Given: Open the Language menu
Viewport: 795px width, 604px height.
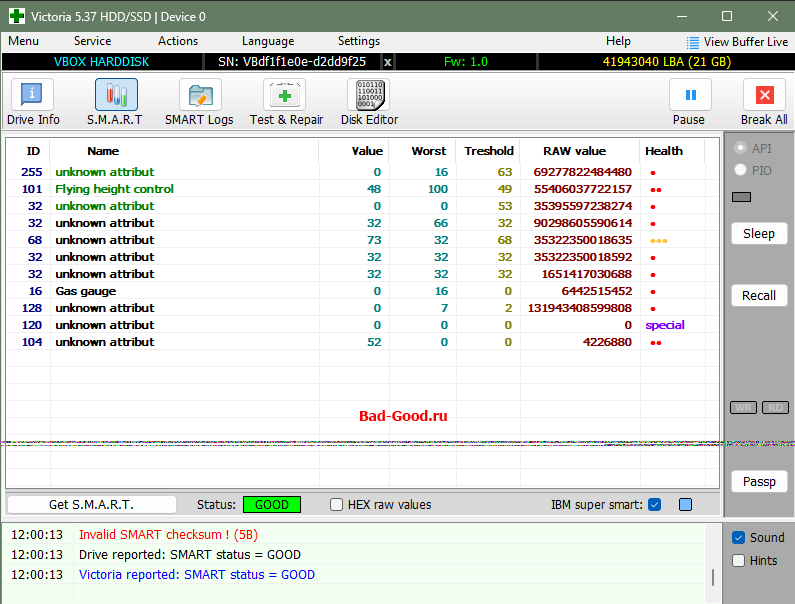Looking at the screenshot, I should click(x=268, y=41).
